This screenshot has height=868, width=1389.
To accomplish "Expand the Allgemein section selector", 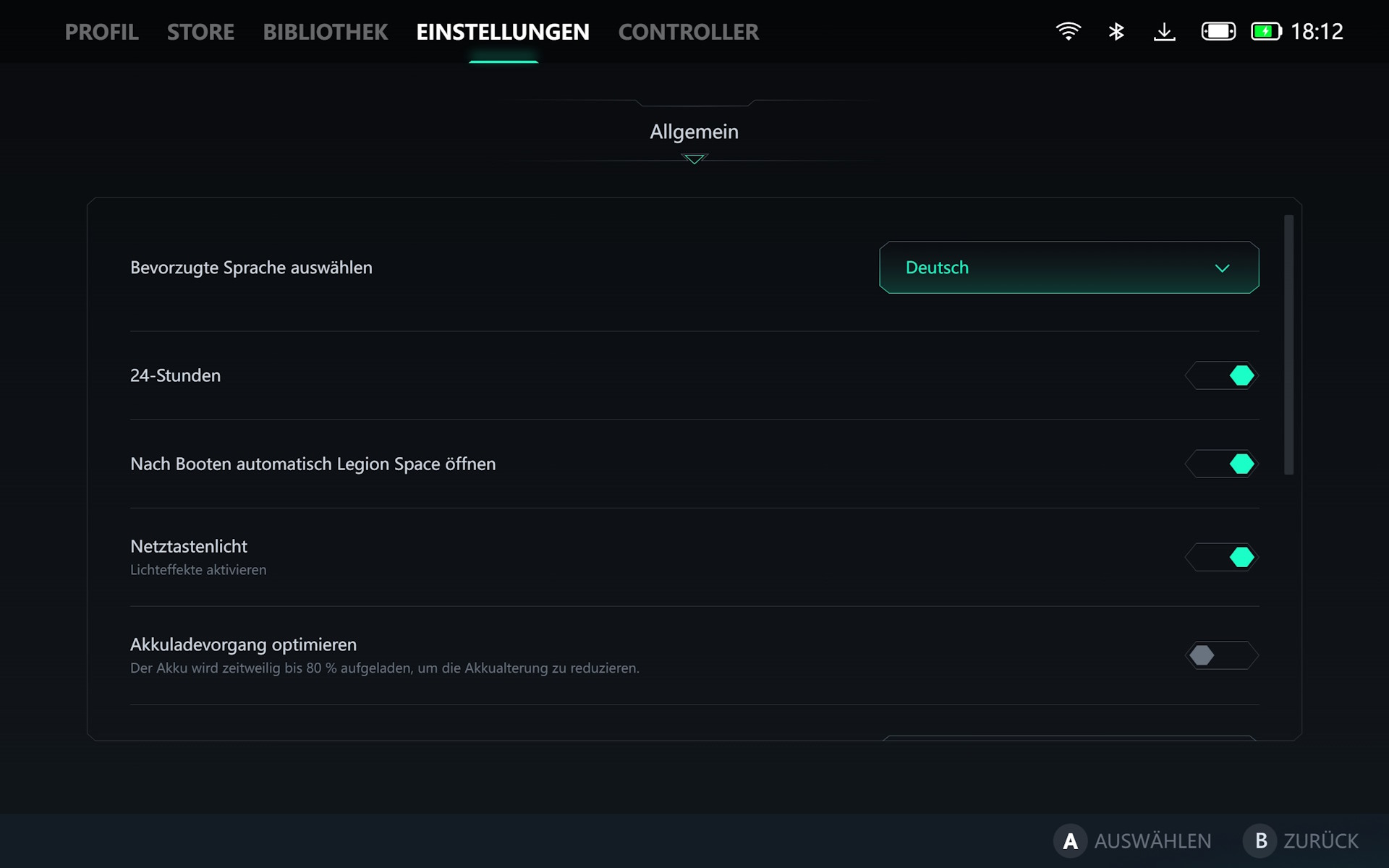I will pos(694,132).
